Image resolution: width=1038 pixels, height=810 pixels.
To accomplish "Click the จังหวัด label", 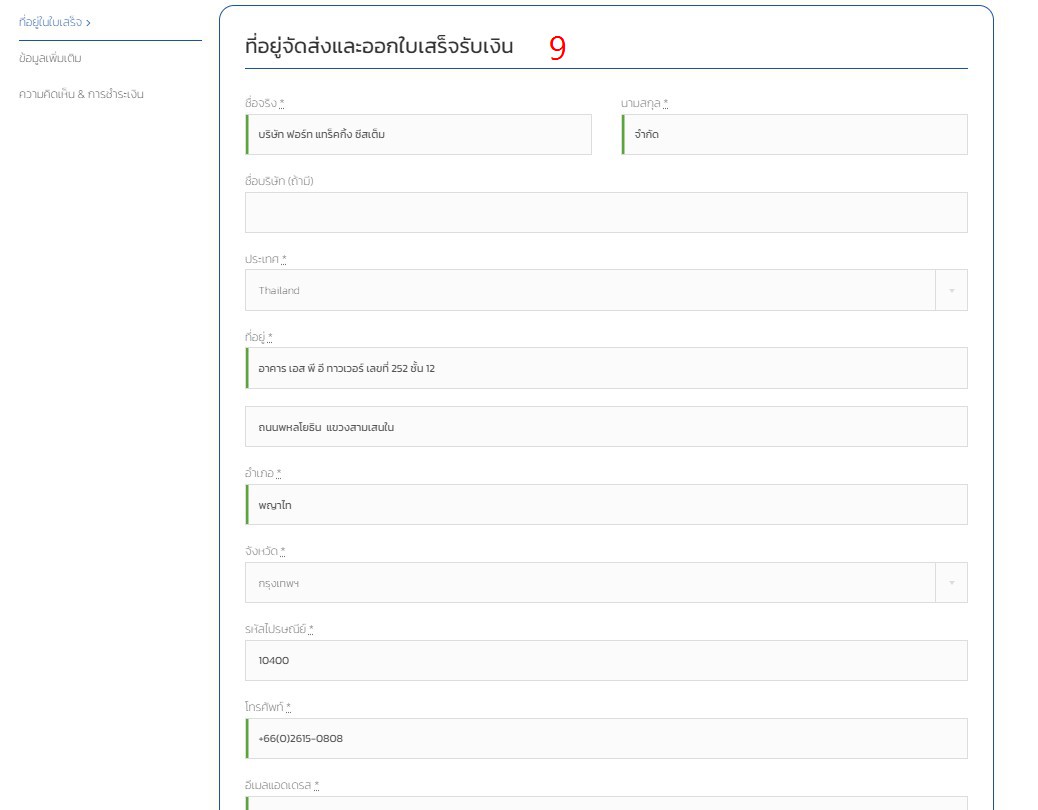I will (265, 551).
